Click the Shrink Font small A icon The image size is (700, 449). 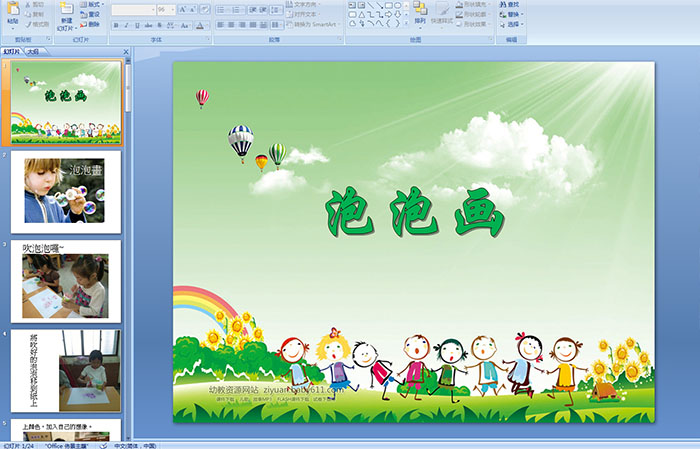click(192, 9)
